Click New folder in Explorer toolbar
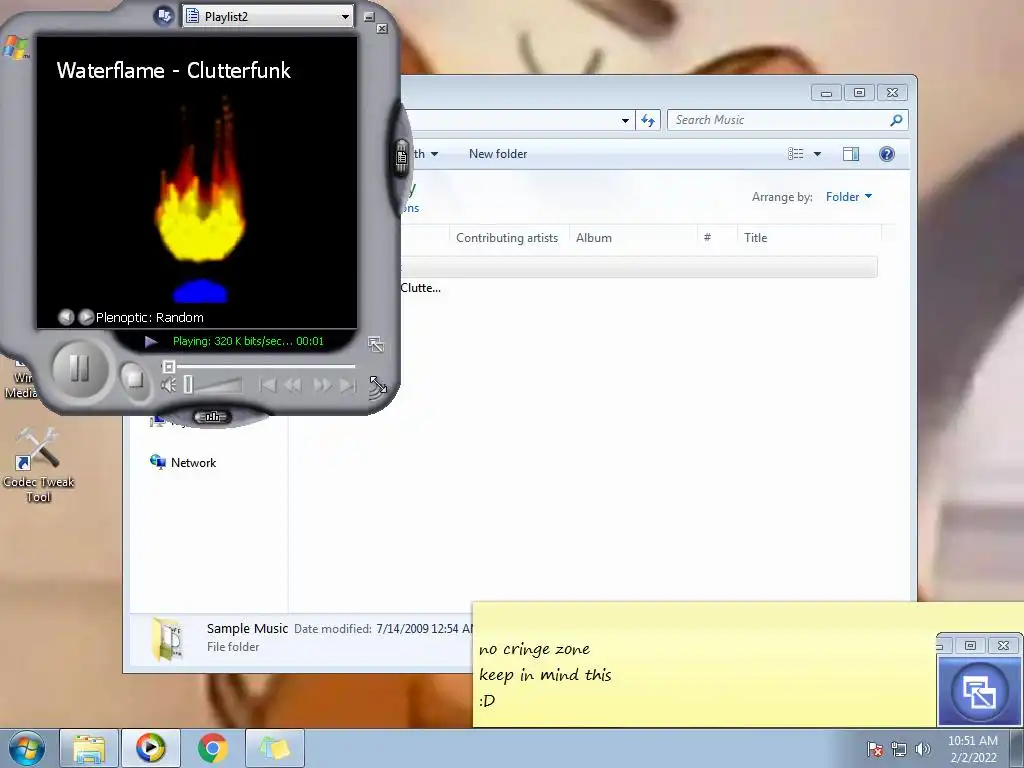Viewport: 1024px width, 768px height. [x=498, y=154]
